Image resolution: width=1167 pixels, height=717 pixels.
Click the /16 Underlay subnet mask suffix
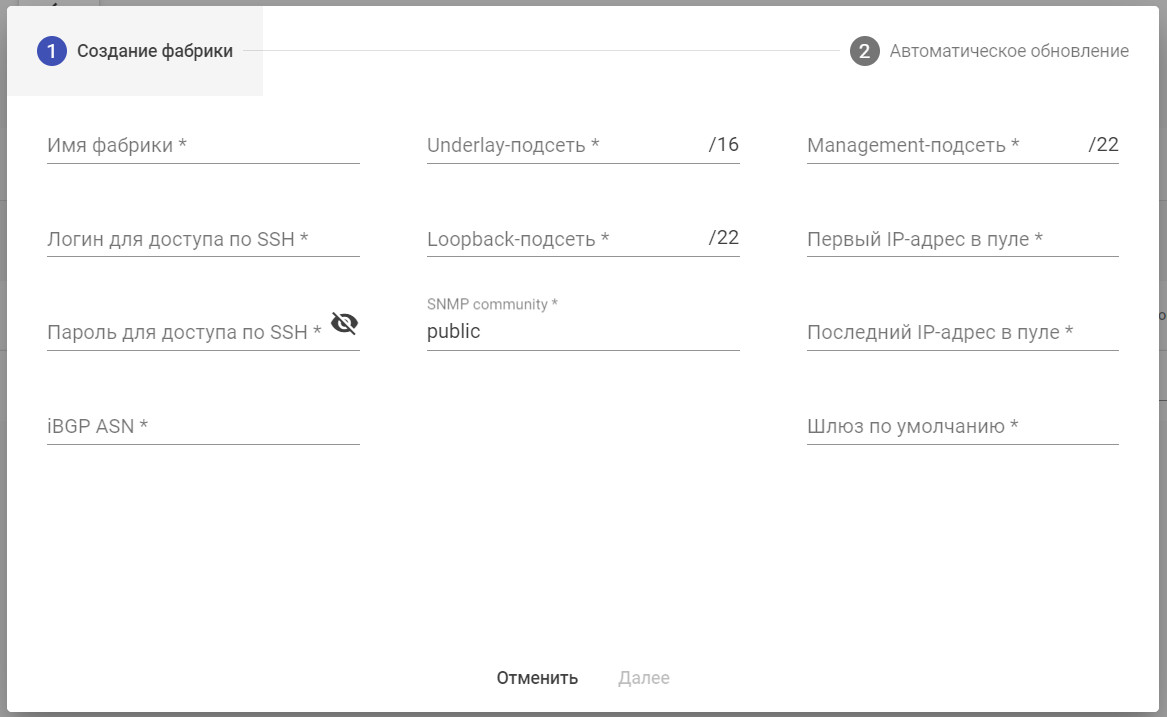click(x=724, y=145)
